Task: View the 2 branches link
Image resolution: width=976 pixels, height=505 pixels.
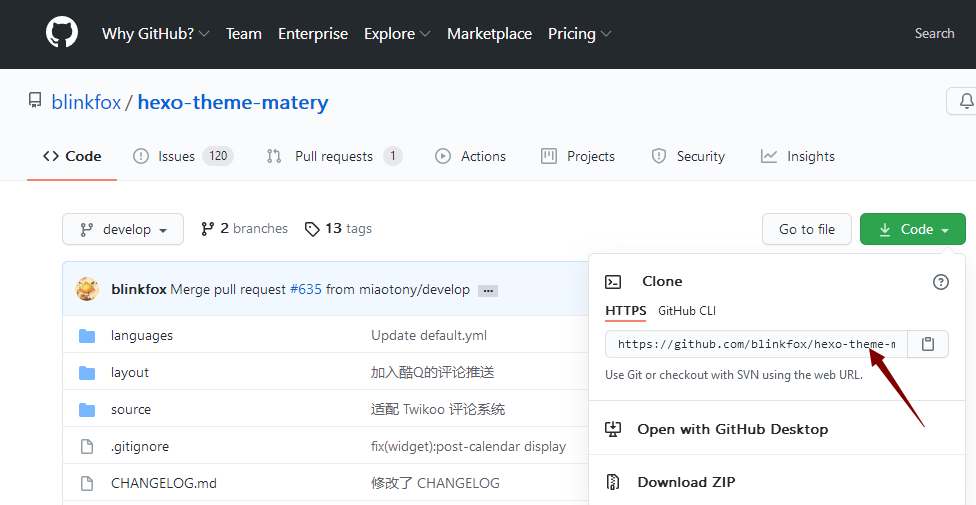Action: click(244, 229)
